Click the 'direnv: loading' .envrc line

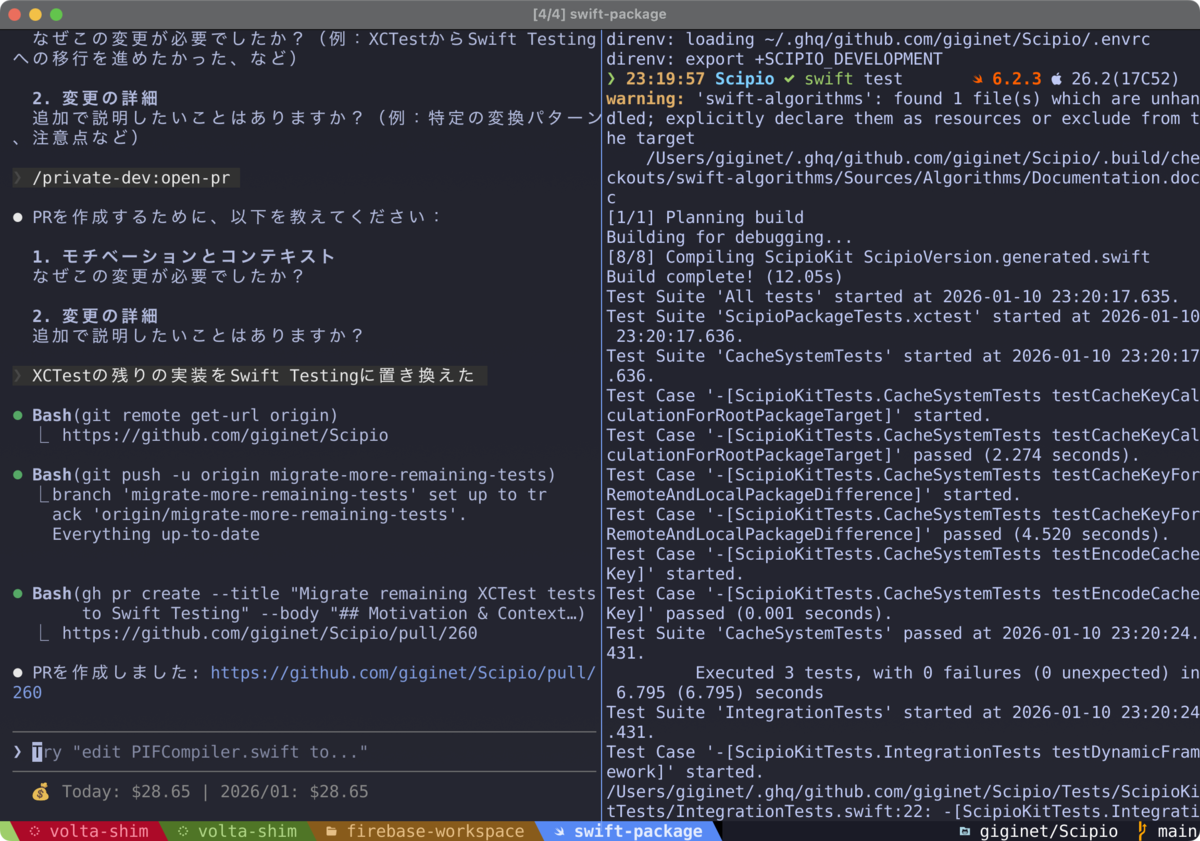click(878, 39)
